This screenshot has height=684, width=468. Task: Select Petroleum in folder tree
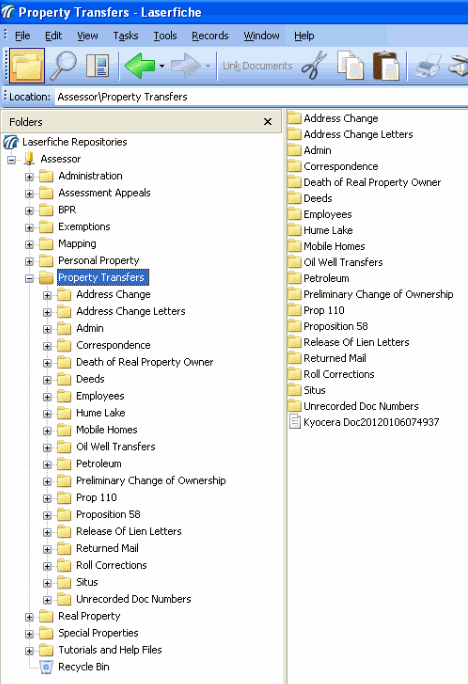(99, 464)
